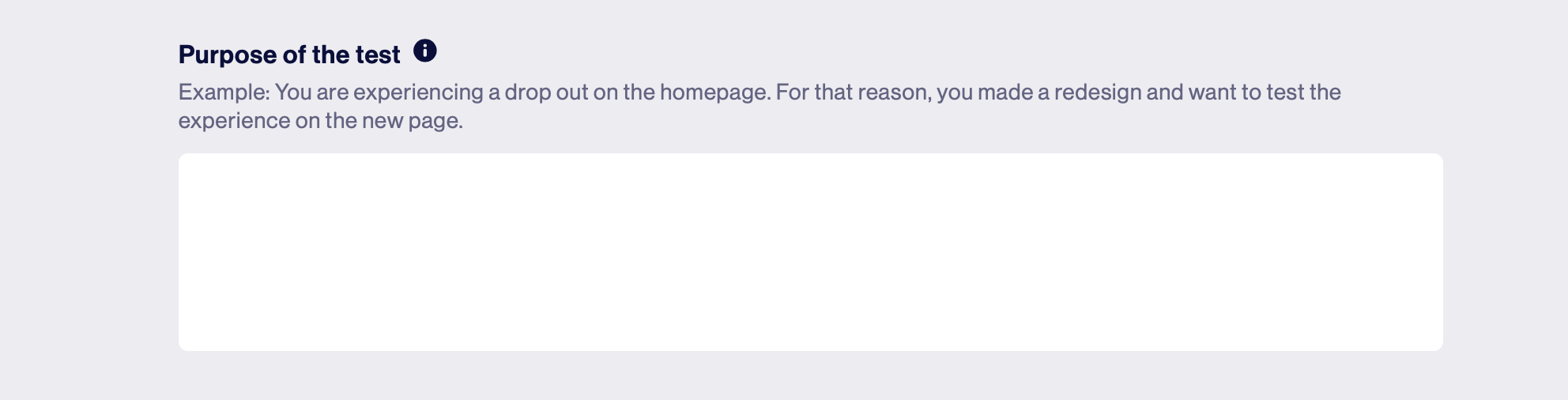Show details via the circular i icon
Viewport: 1568px width, 400px height.
click(x=425, y=51)
